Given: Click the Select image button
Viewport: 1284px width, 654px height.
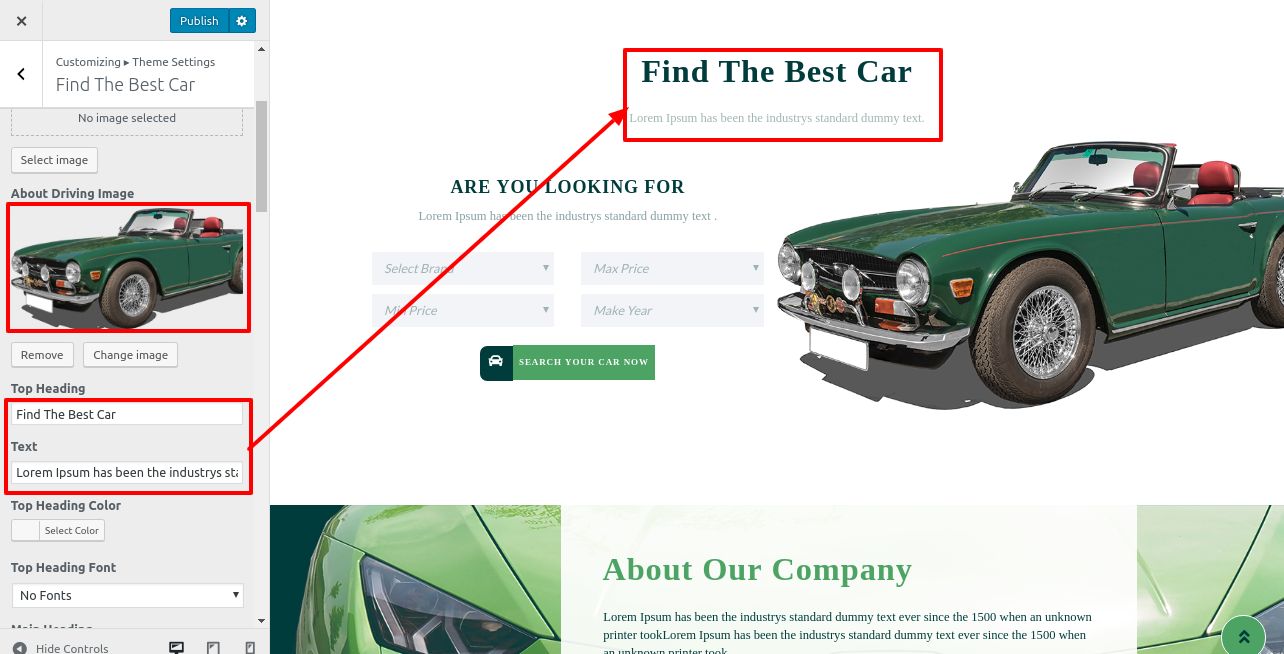Looking at the screenshot, I should 54,160.
